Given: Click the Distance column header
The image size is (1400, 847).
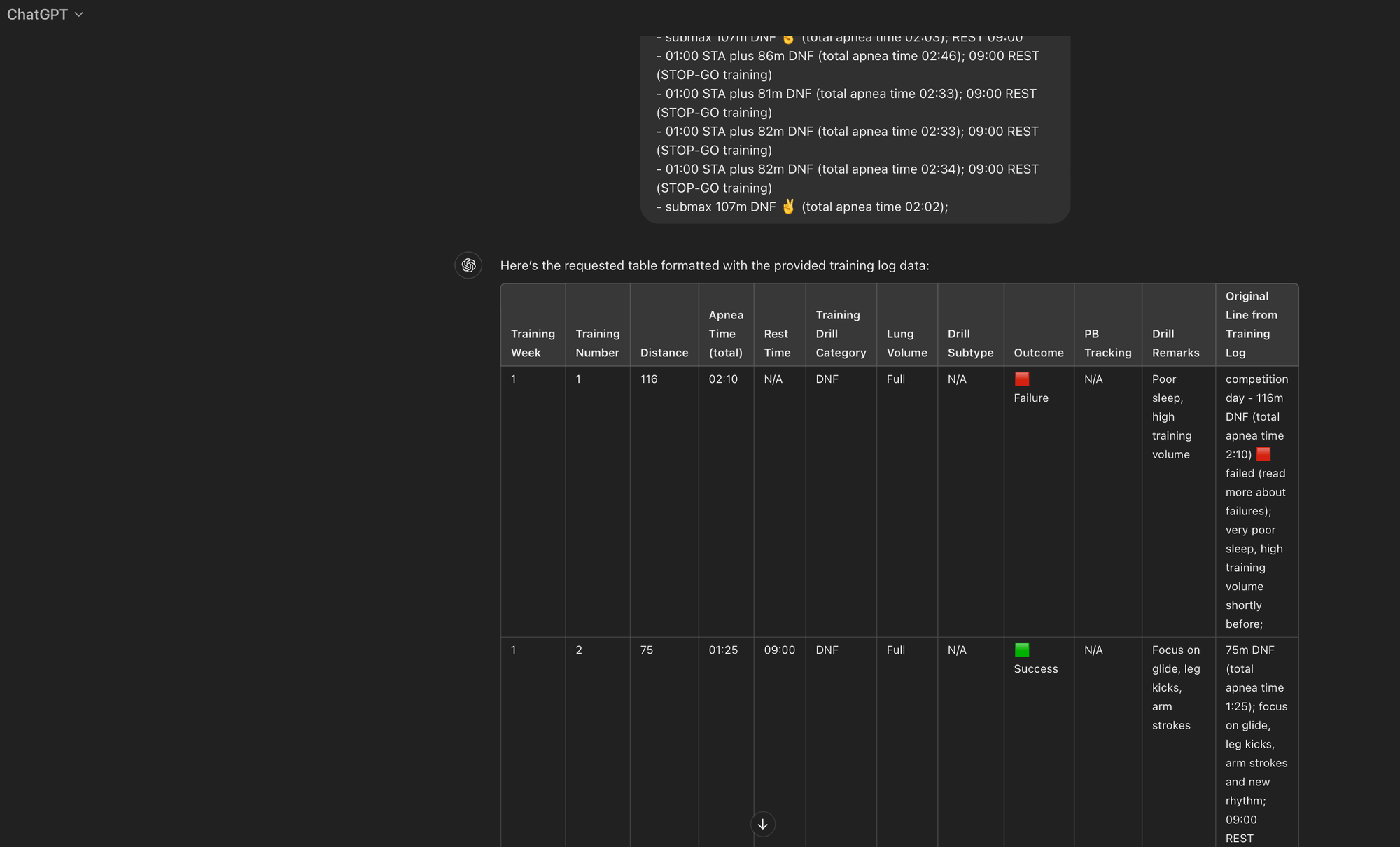Looking at the screenshot, I should pyautogui.click(x=664, y=353).
